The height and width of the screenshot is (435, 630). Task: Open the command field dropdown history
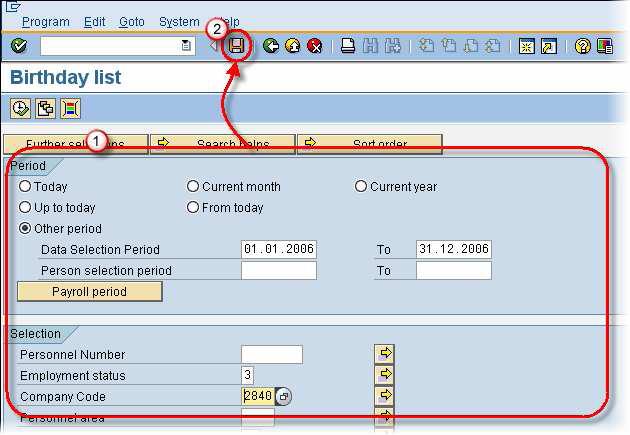[186, 46]
